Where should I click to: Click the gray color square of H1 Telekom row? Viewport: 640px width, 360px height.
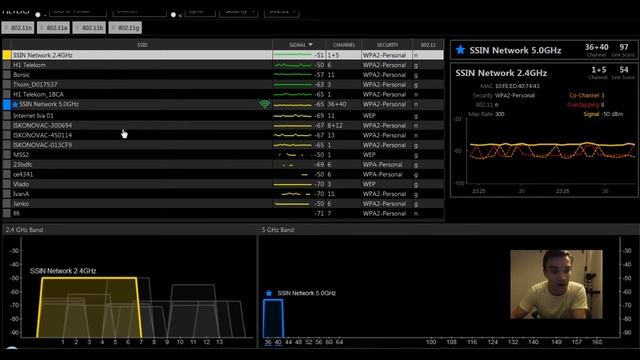[x=7, y=65]
